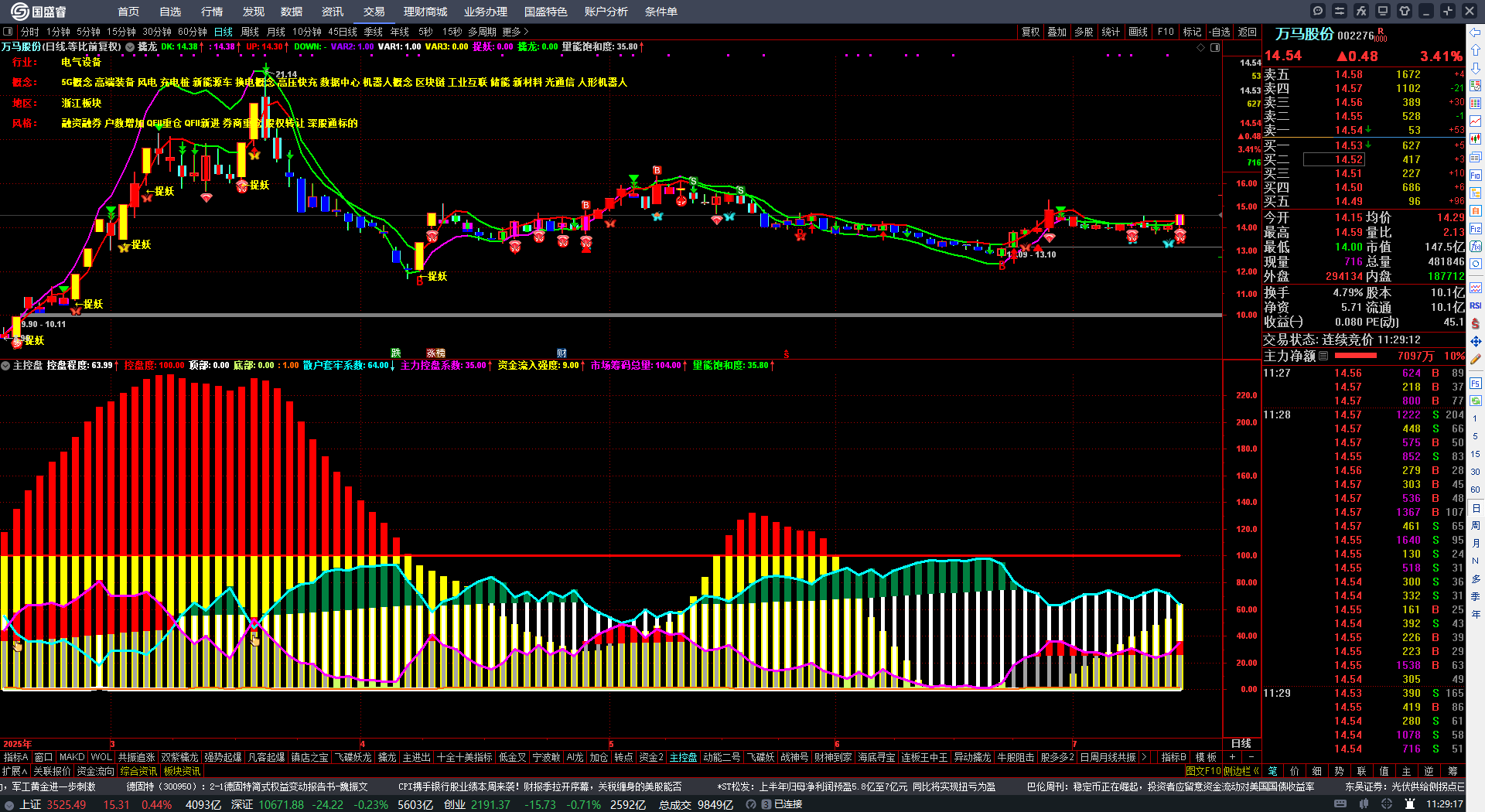Toggle the circle icon before 撬龙 label
1485x812 pixels.
click(x=131, y=47)
